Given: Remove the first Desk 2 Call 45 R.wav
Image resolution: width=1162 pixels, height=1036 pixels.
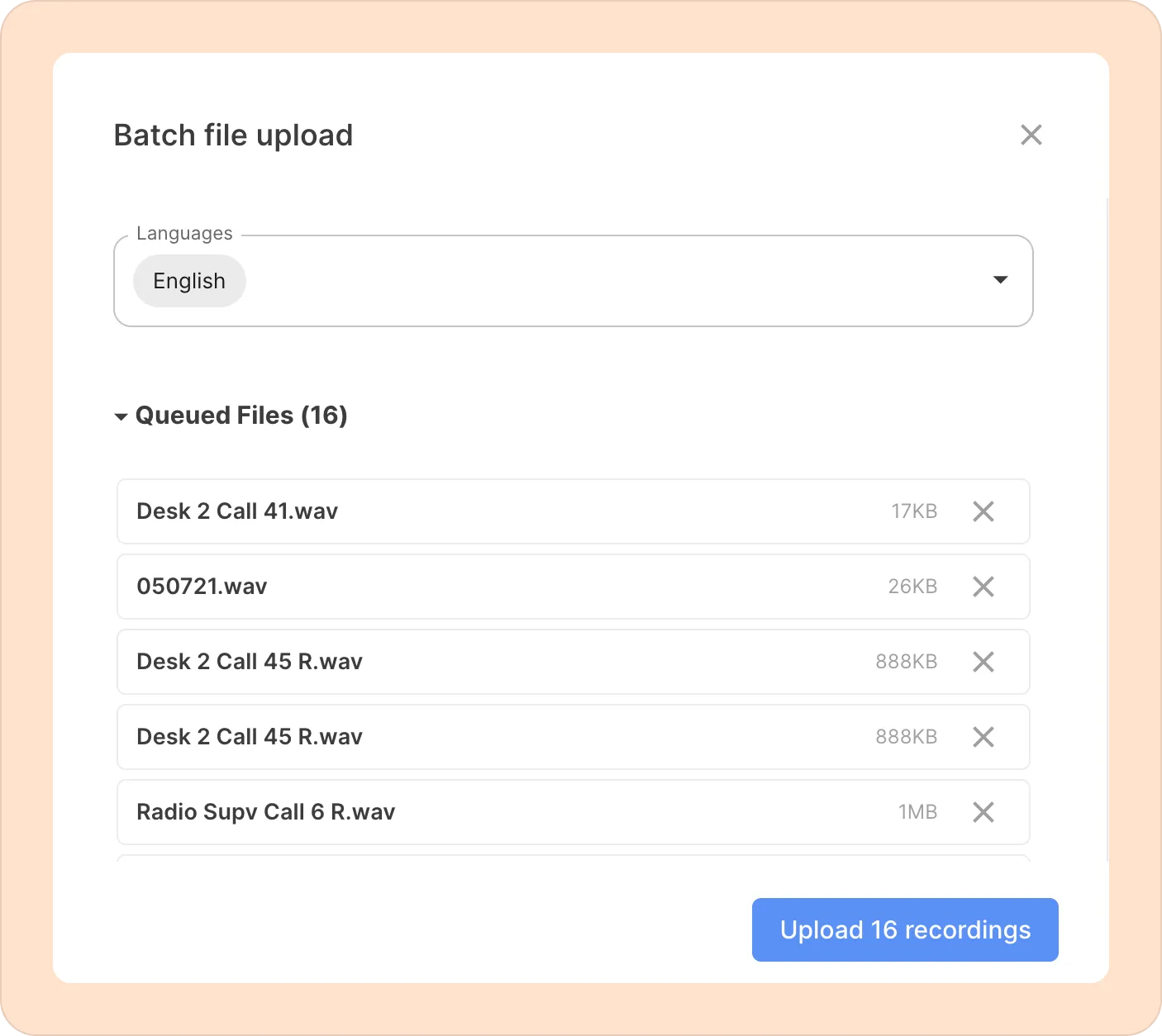Looking at the screenshot, I should pos(983,662).
